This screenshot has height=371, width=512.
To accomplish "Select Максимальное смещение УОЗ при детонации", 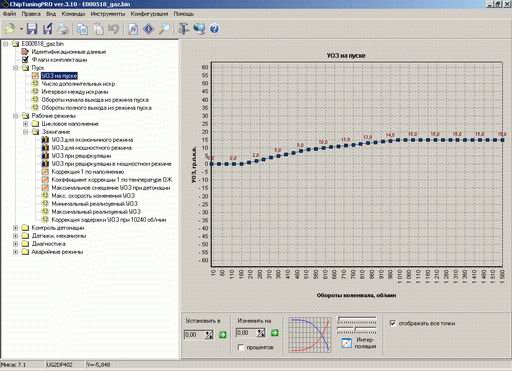I will 111,188.
